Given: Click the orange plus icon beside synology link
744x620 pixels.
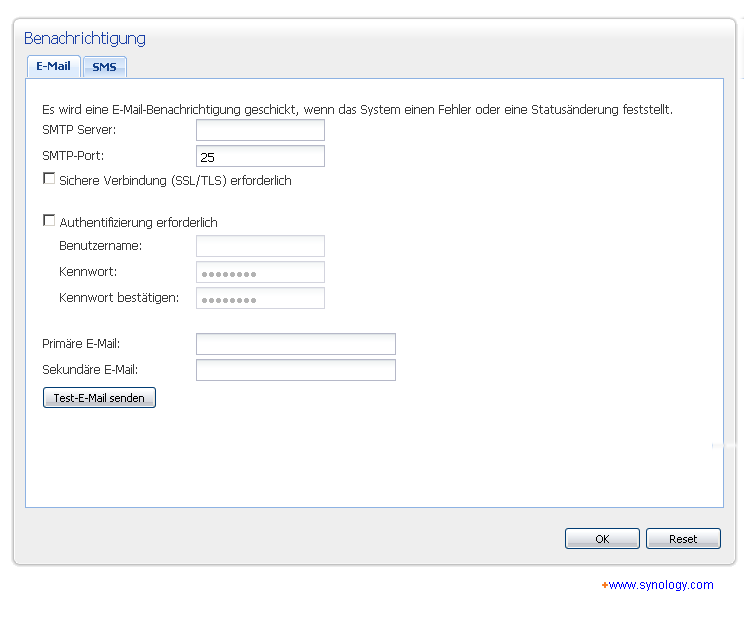Looking at the screenshot, I should 604,585.
